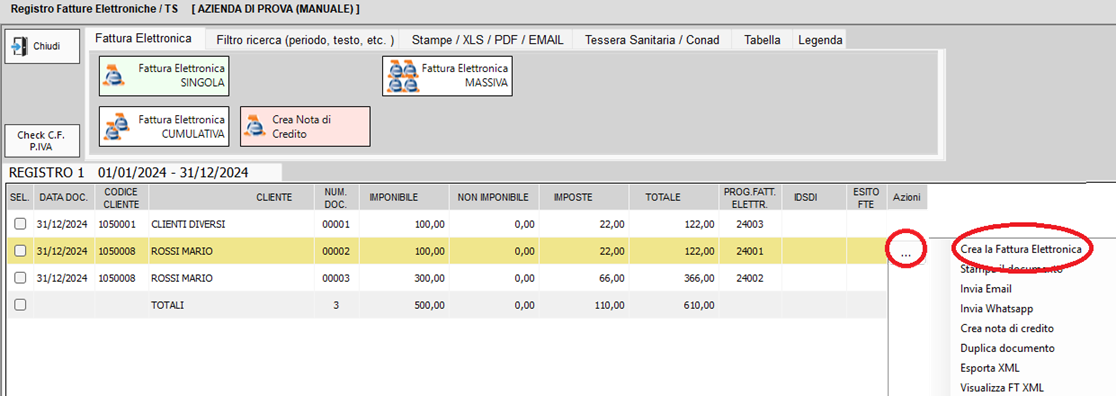1116x396 pixels.
Task: Click the Crea Nota di Credito icon
Action: point(253,127)
